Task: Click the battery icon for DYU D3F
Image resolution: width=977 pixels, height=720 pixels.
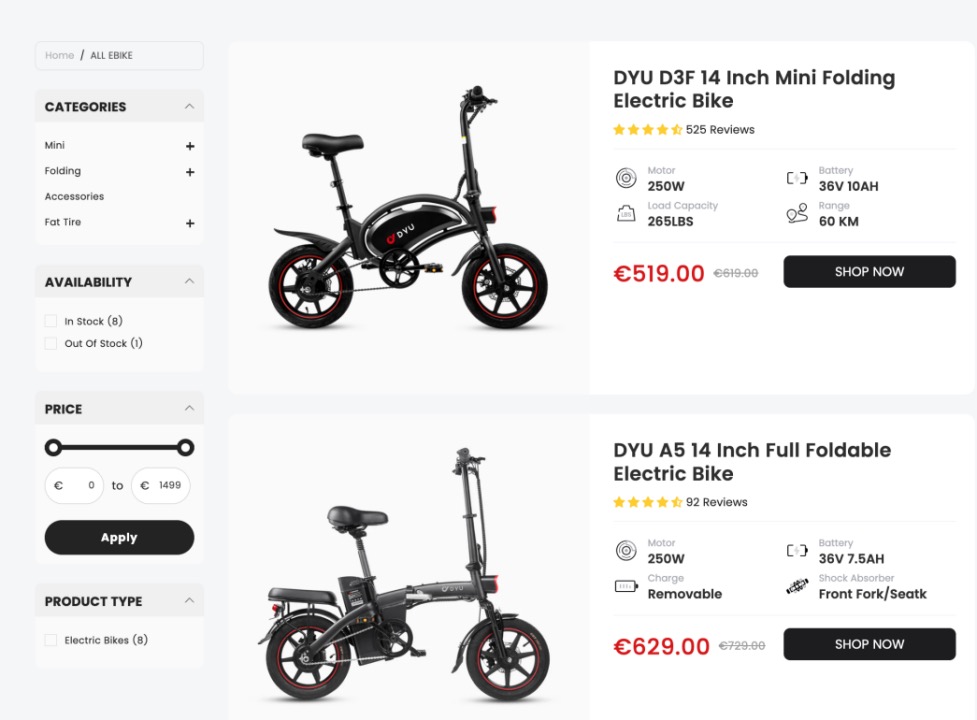Action: point(796,178)
